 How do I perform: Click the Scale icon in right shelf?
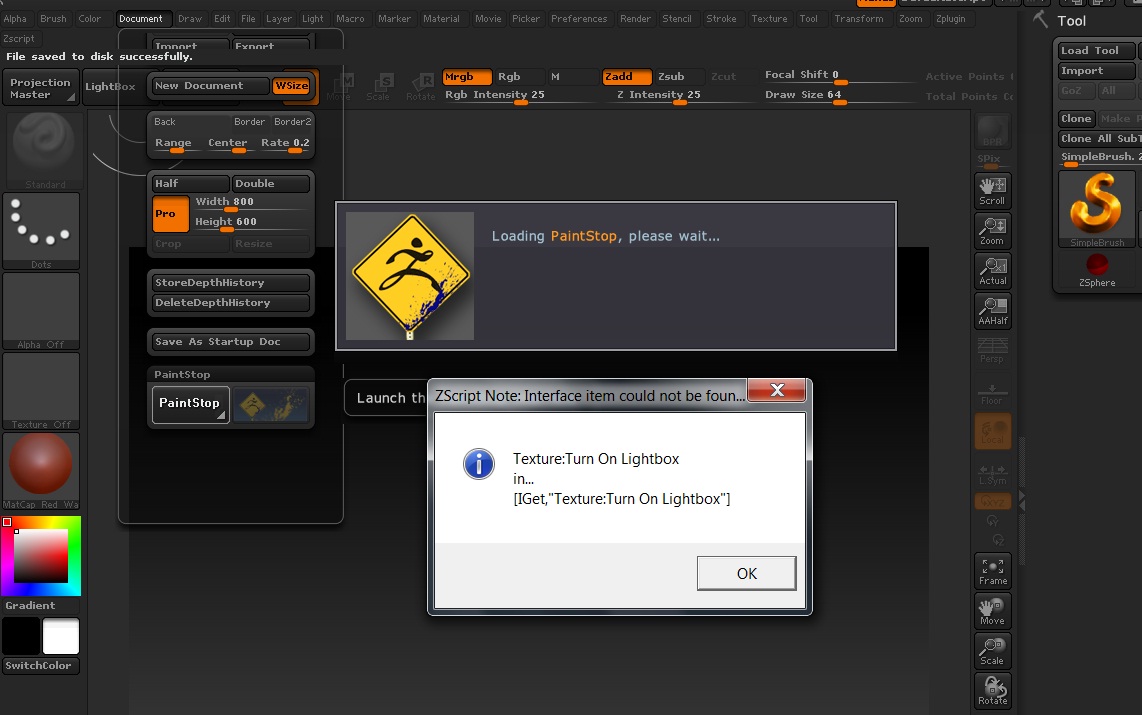coord(992,652)
